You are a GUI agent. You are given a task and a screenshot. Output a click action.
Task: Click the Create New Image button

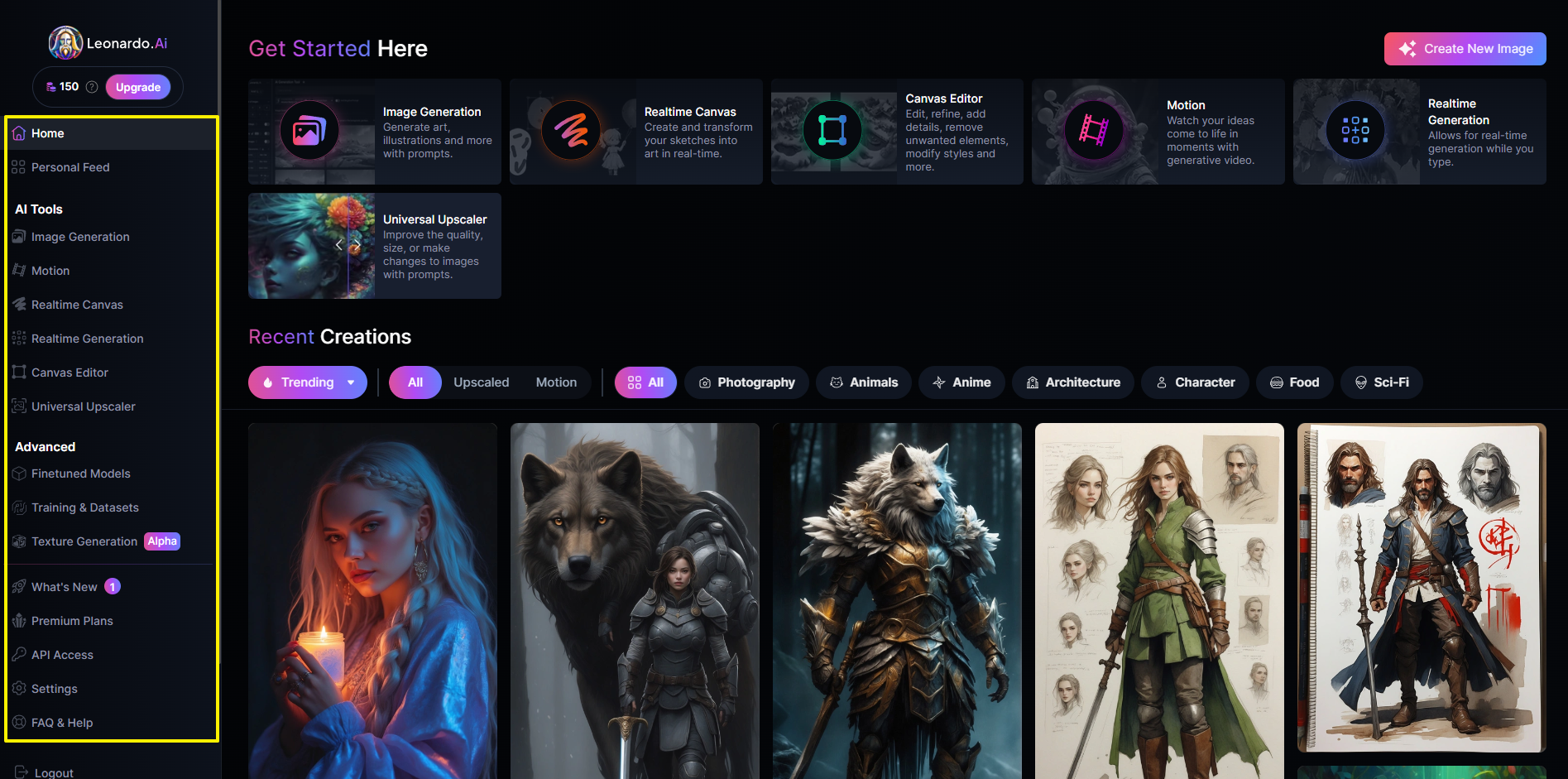pyautogui.click(x=1465, y=49)
